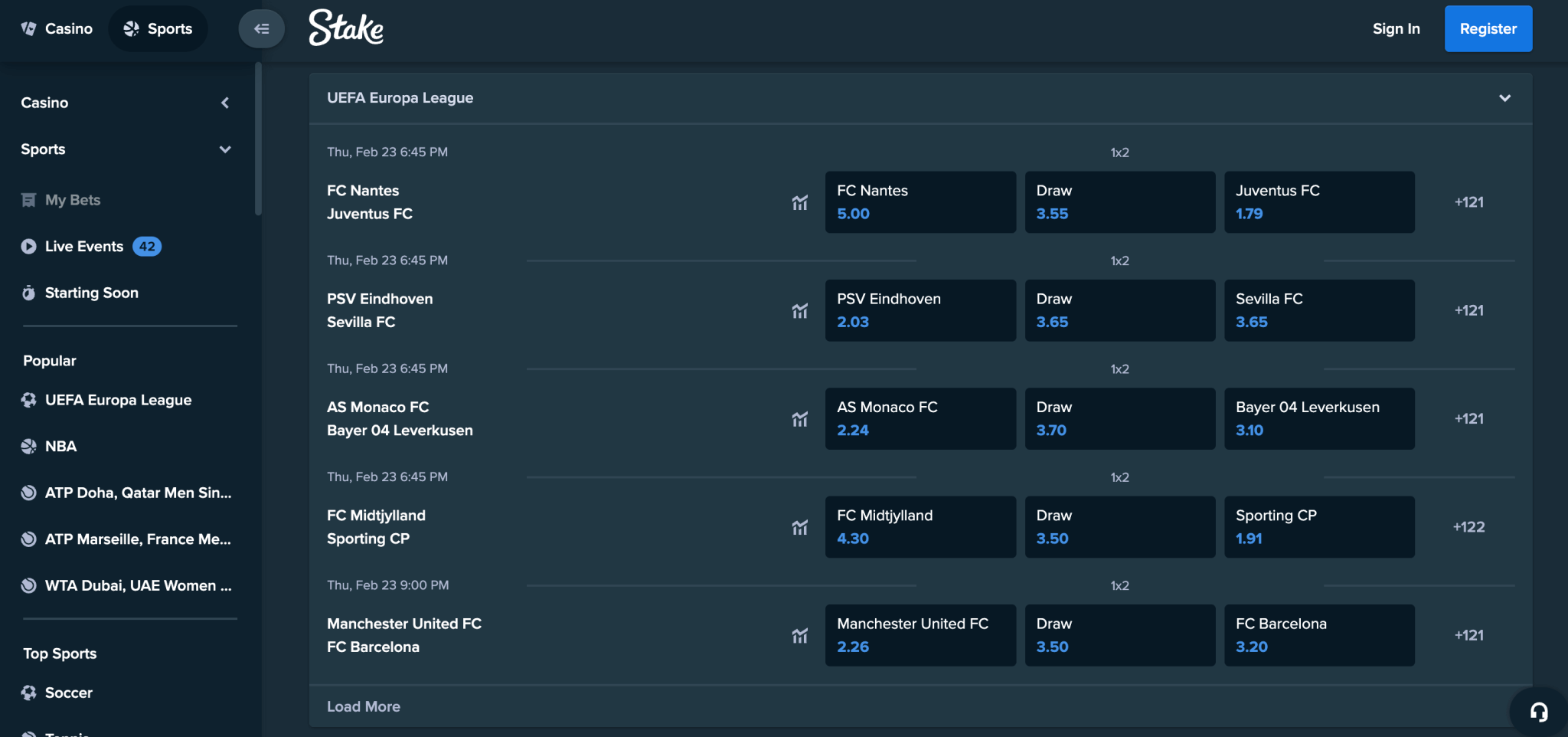
Task: Open Soccer under Top Sports
Action: [x=57, y=693]
